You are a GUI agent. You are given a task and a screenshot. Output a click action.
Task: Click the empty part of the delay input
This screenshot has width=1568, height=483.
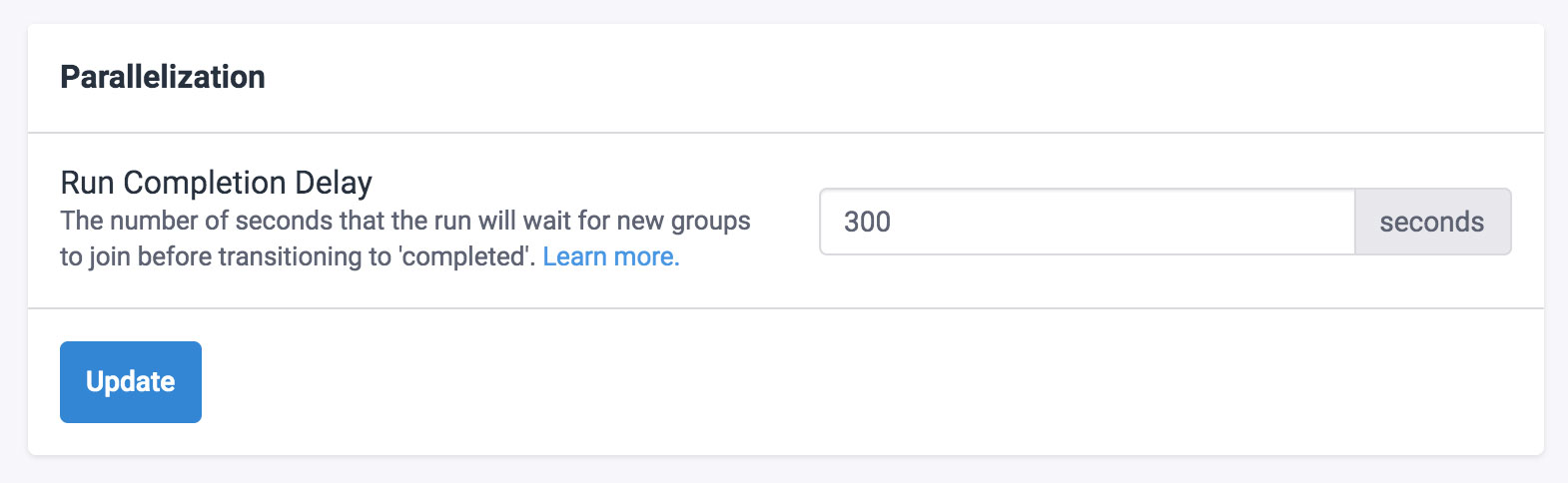click(x=1149, y=222)
